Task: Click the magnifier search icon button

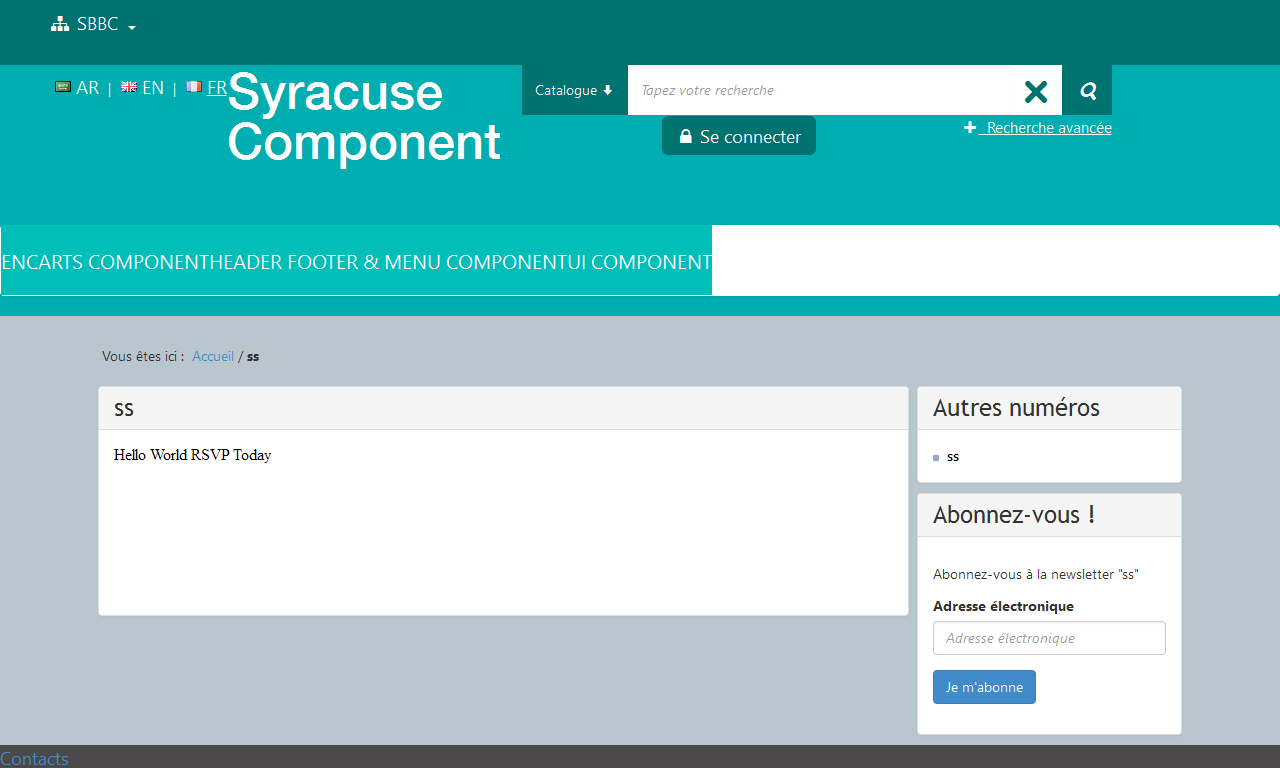Action: tap(1088, 91)
